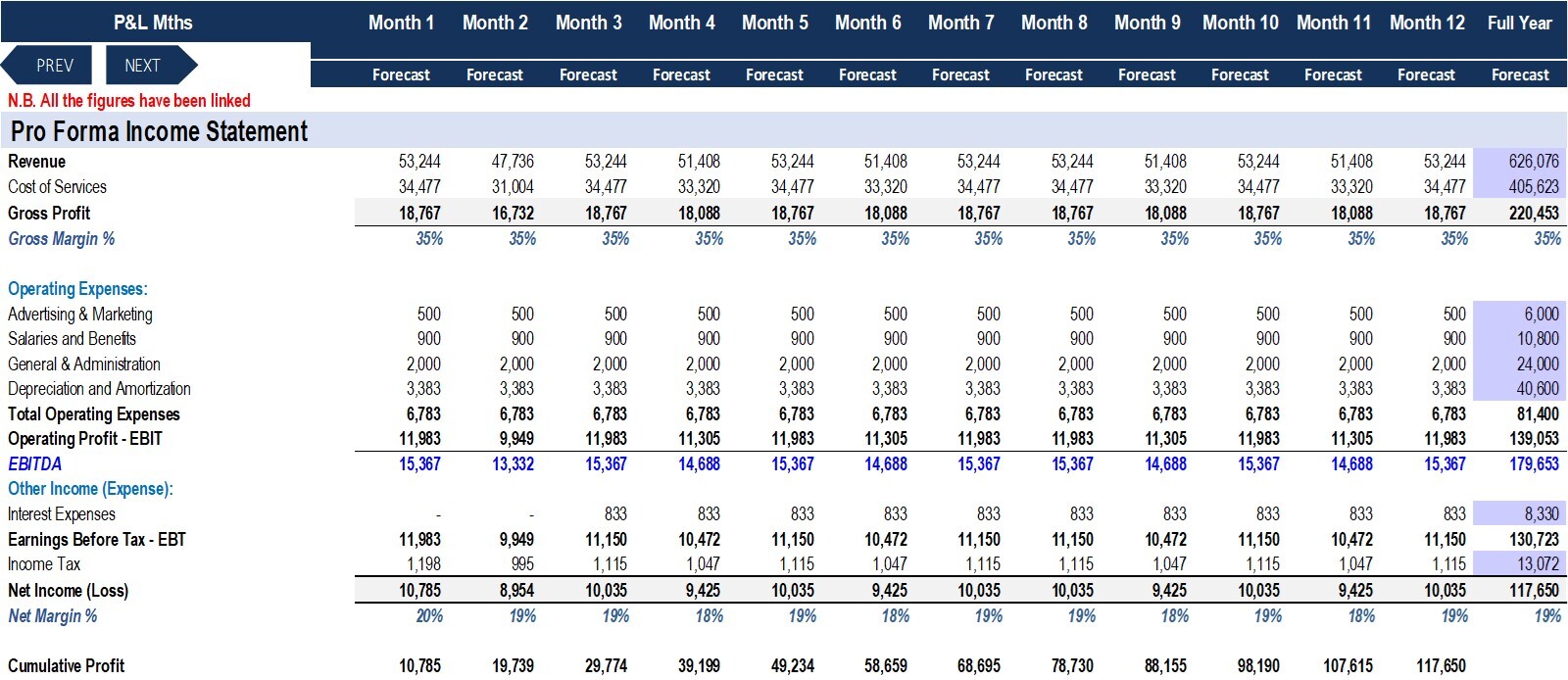Select Full Year Income Tax cell 13,072

[1520, 564]
